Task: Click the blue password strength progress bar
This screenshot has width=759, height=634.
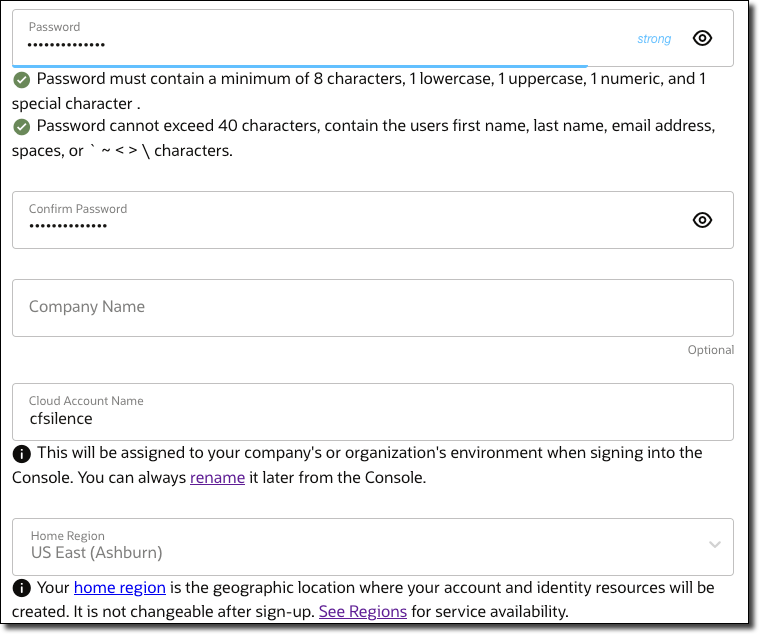Action: tap(300, 66)
